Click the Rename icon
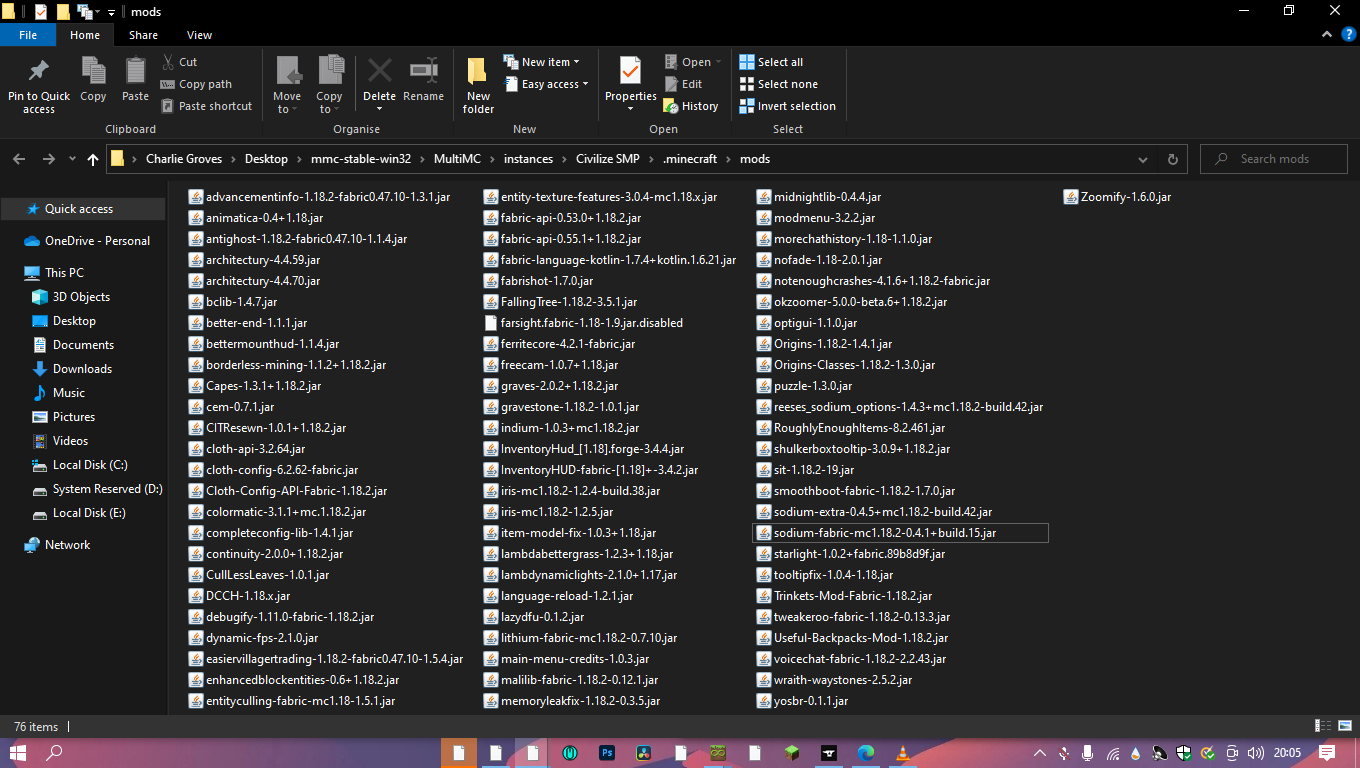 [x=423, y=71]
